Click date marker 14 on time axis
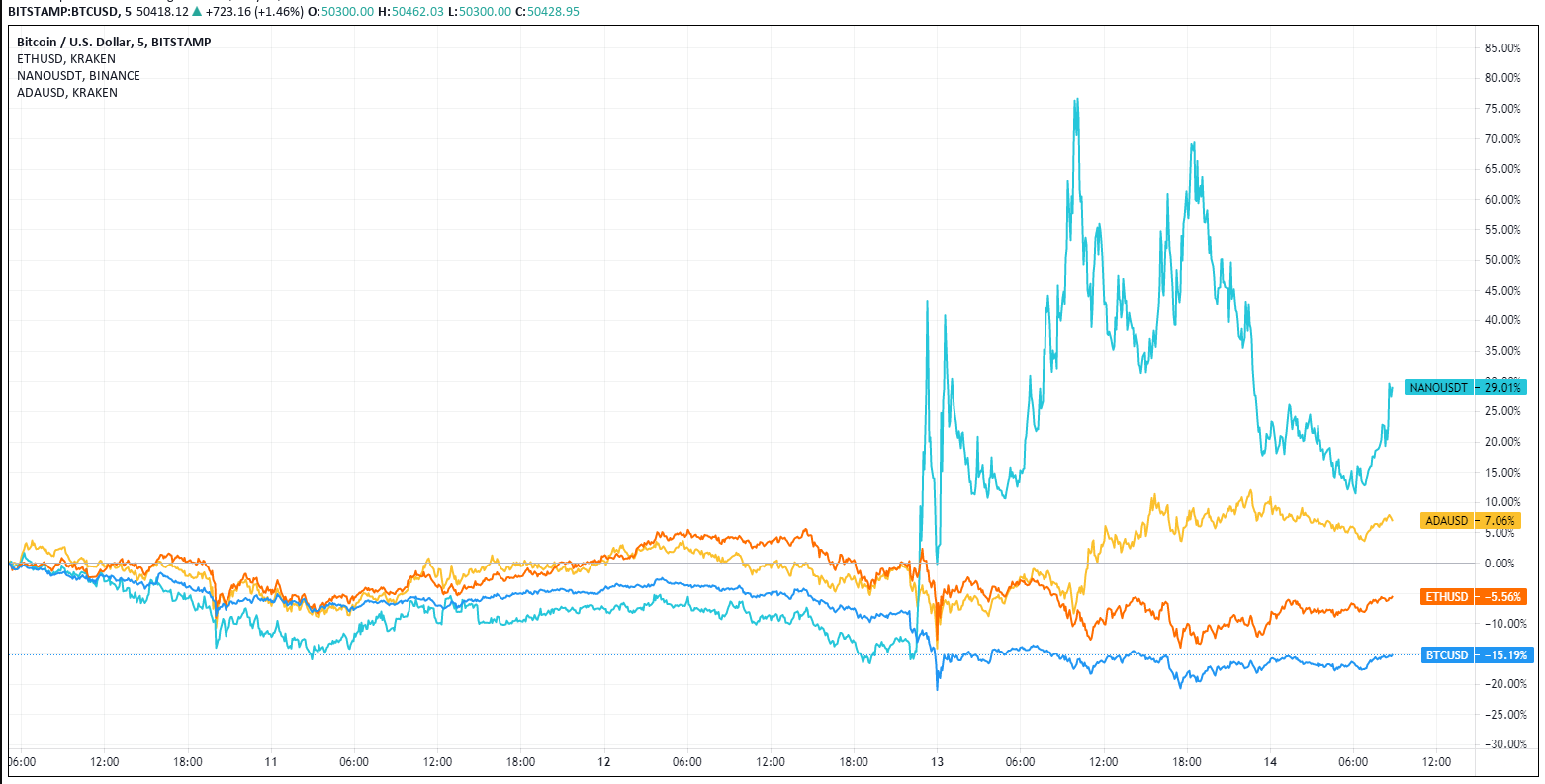The height and width of the screenshot is (784, 1545). 1271,762
